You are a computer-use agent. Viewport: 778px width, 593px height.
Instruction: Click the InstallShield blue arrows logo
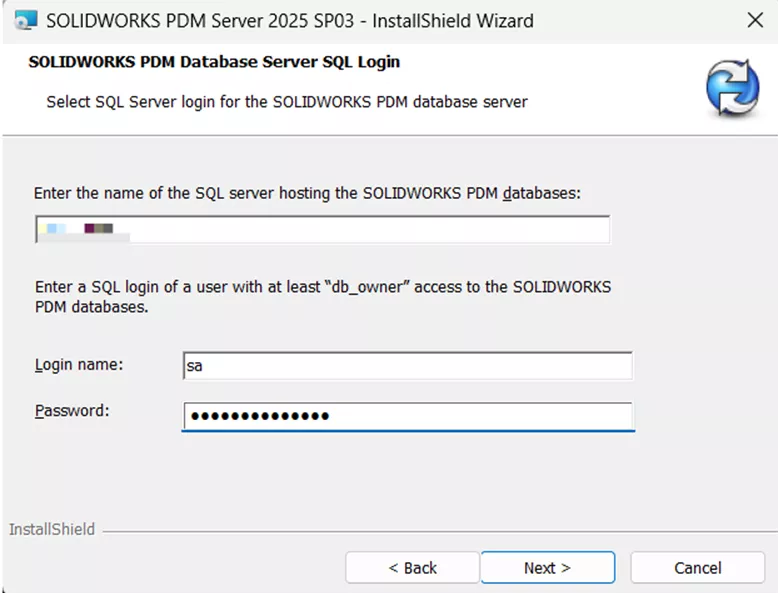coord(732,89)
